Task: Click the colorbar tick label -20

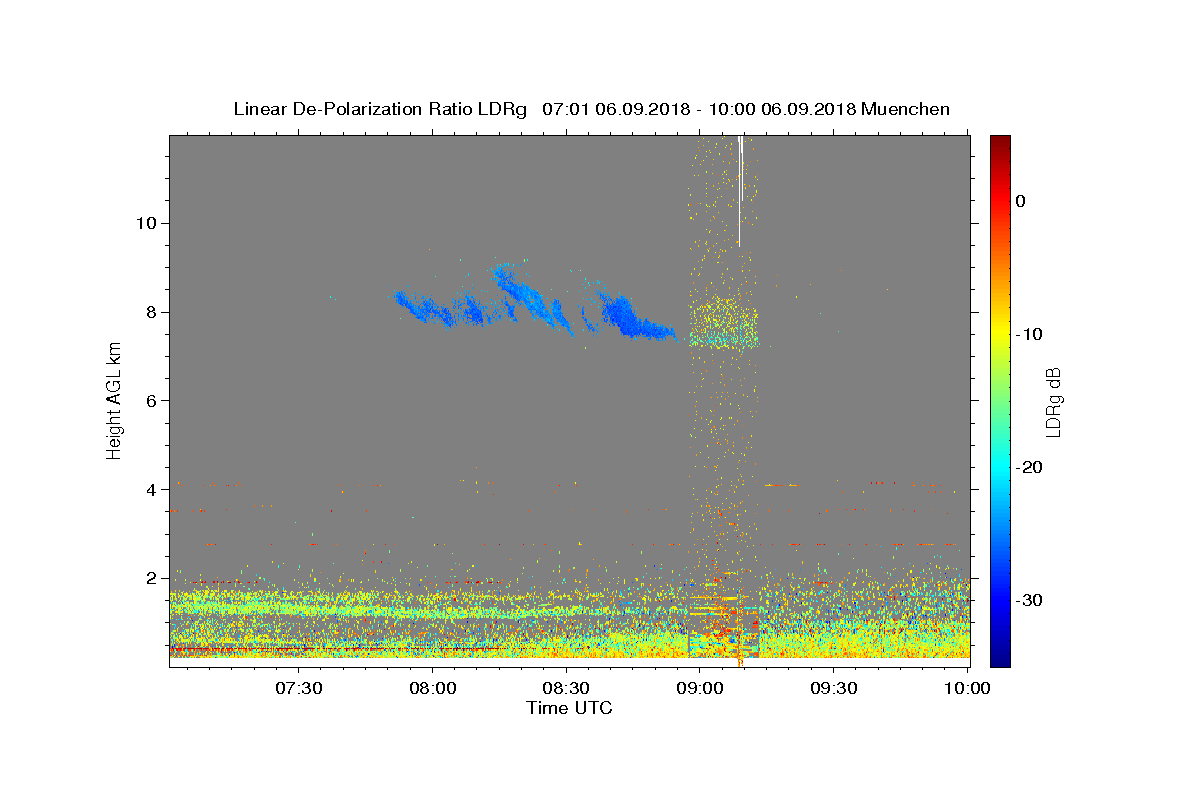Action: coord(1029,467)
